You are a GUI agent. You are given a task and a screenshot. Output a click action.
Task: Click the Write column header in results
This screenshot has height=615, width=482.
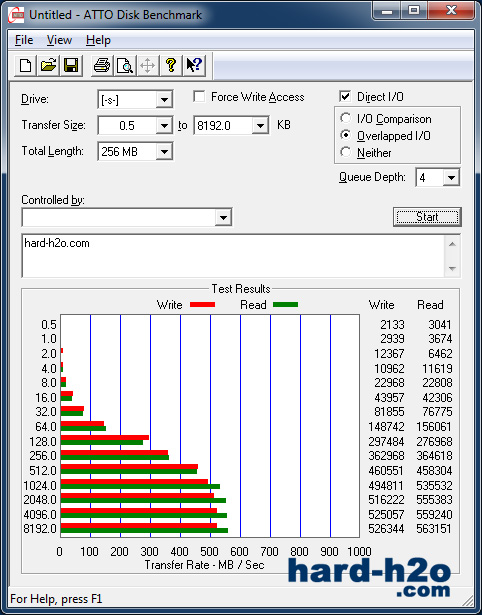pyautogui.click(x=381, y=305)
